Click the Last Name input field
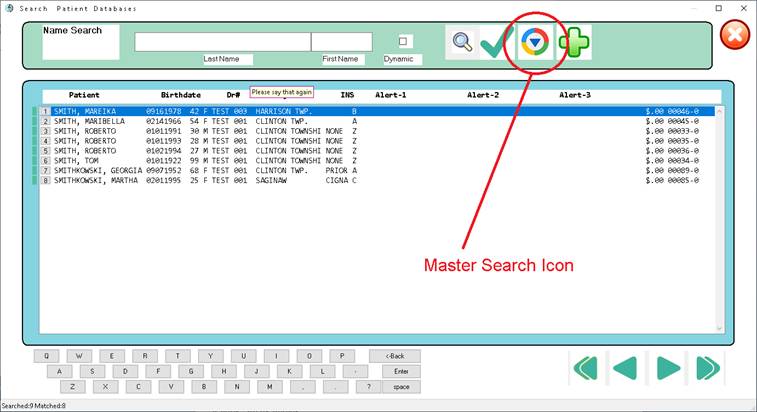757x412 pixels. pos(222,42)
